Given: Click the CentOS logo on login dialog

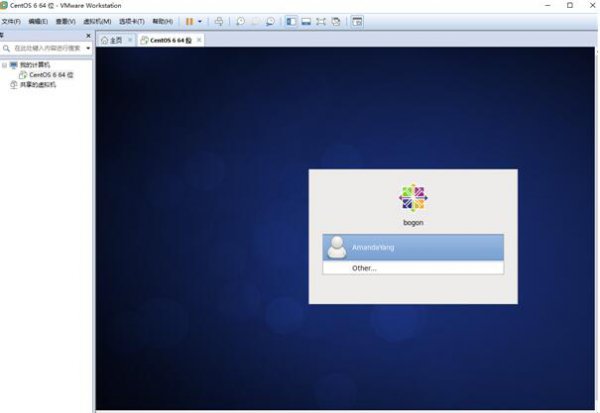Looking at the screenshot, I should [x=413, y=198].
